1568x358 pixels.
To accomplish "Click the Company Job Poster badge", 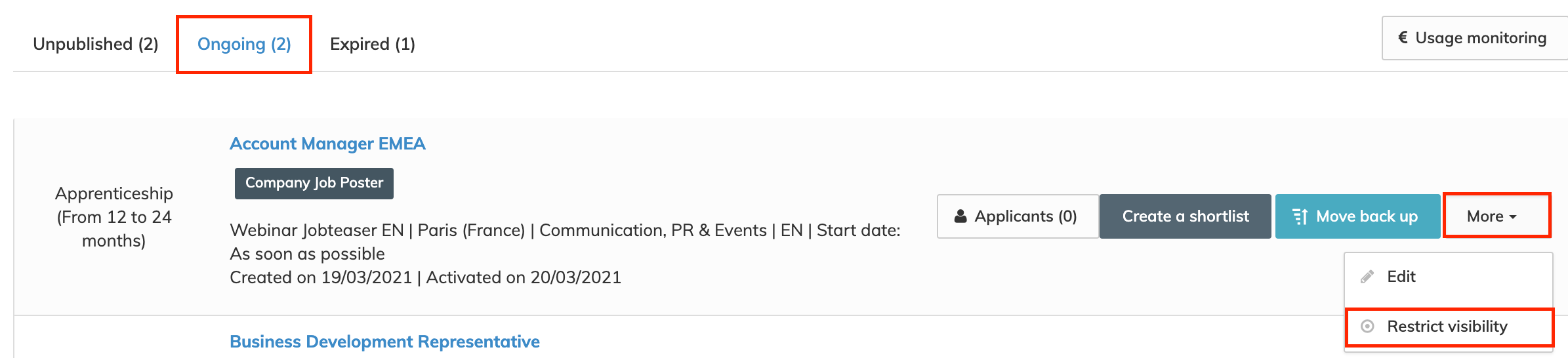I will pyautogui.click(x=314, y=183).
